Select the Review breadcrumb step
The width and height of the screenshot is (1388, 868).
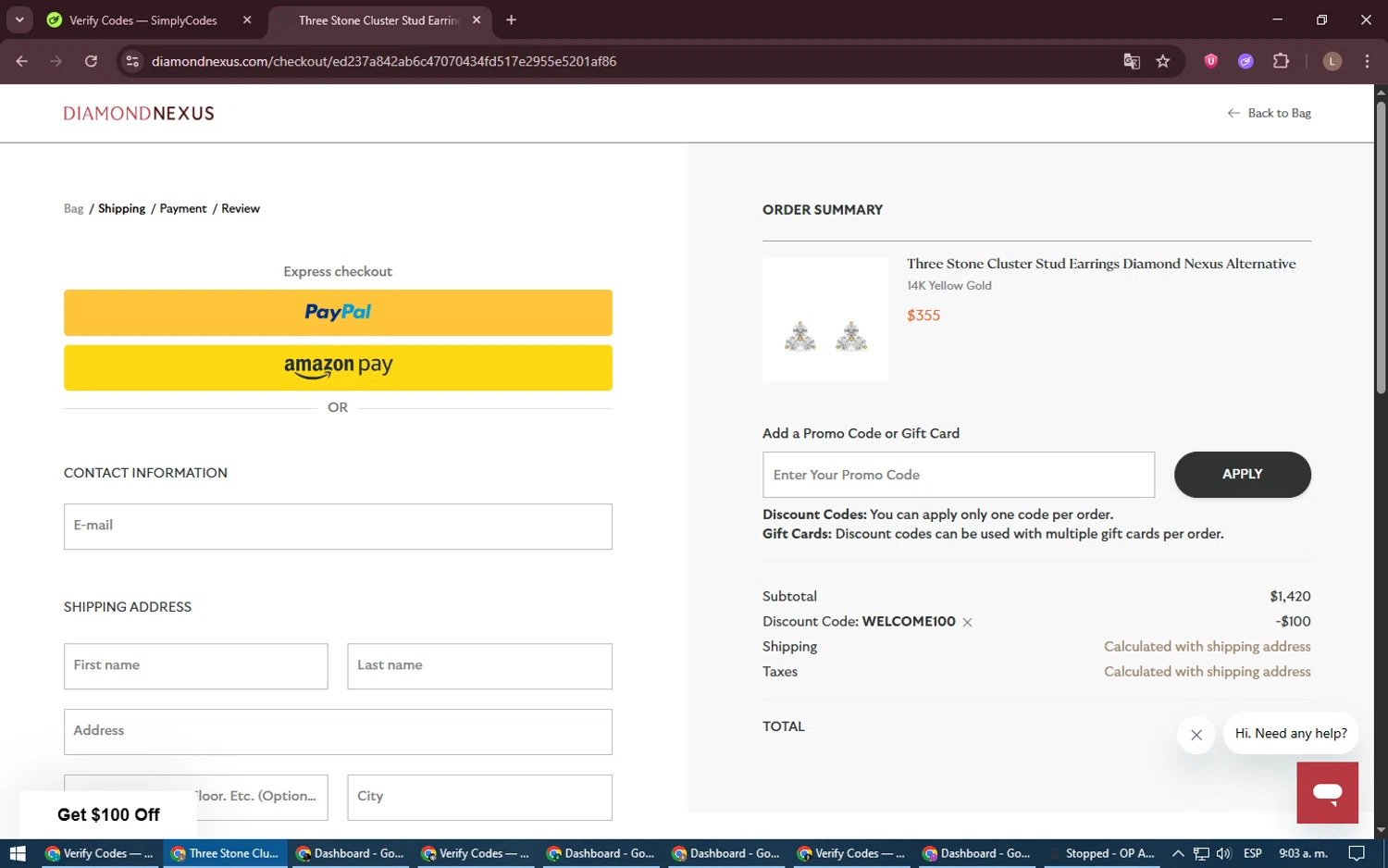241,208
